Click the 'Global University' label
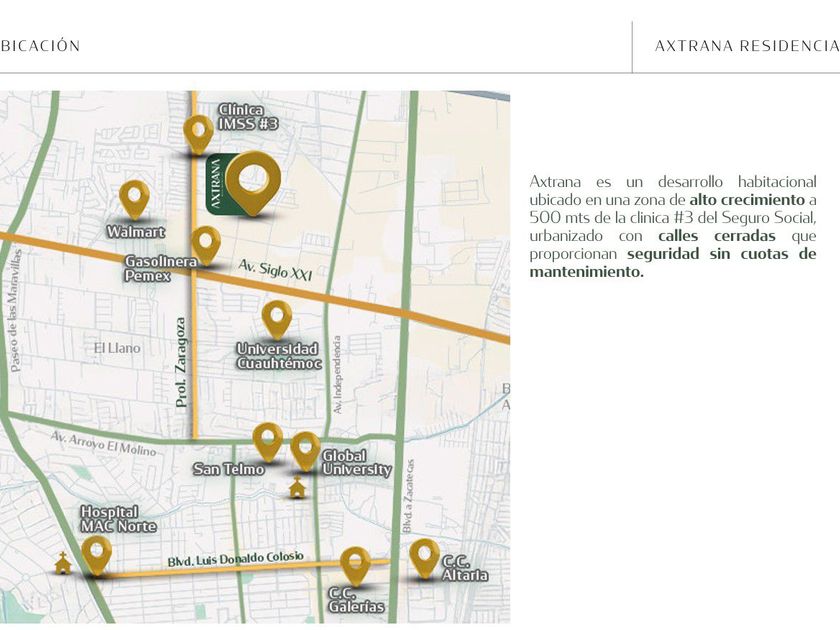Image resolution: width=840 pixels, height=630 pixels. click(x=357, y=463)
